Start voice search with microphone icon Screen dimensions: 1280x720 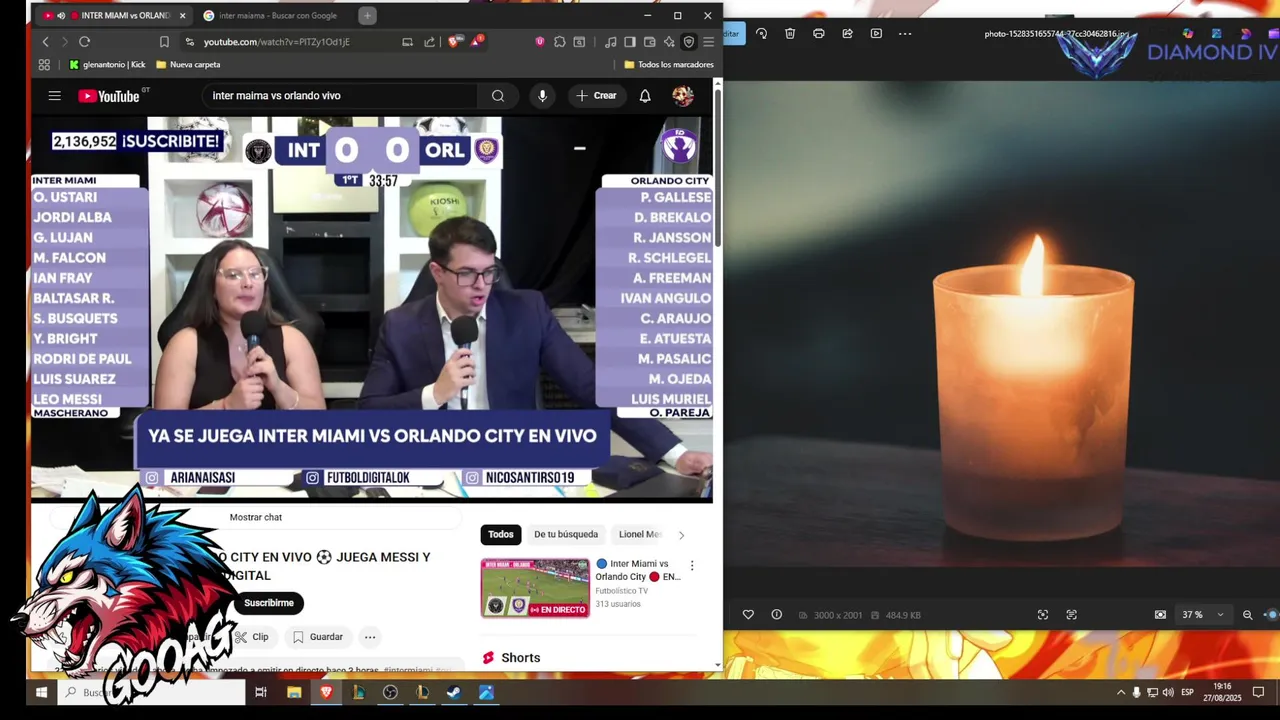point(542,96)
